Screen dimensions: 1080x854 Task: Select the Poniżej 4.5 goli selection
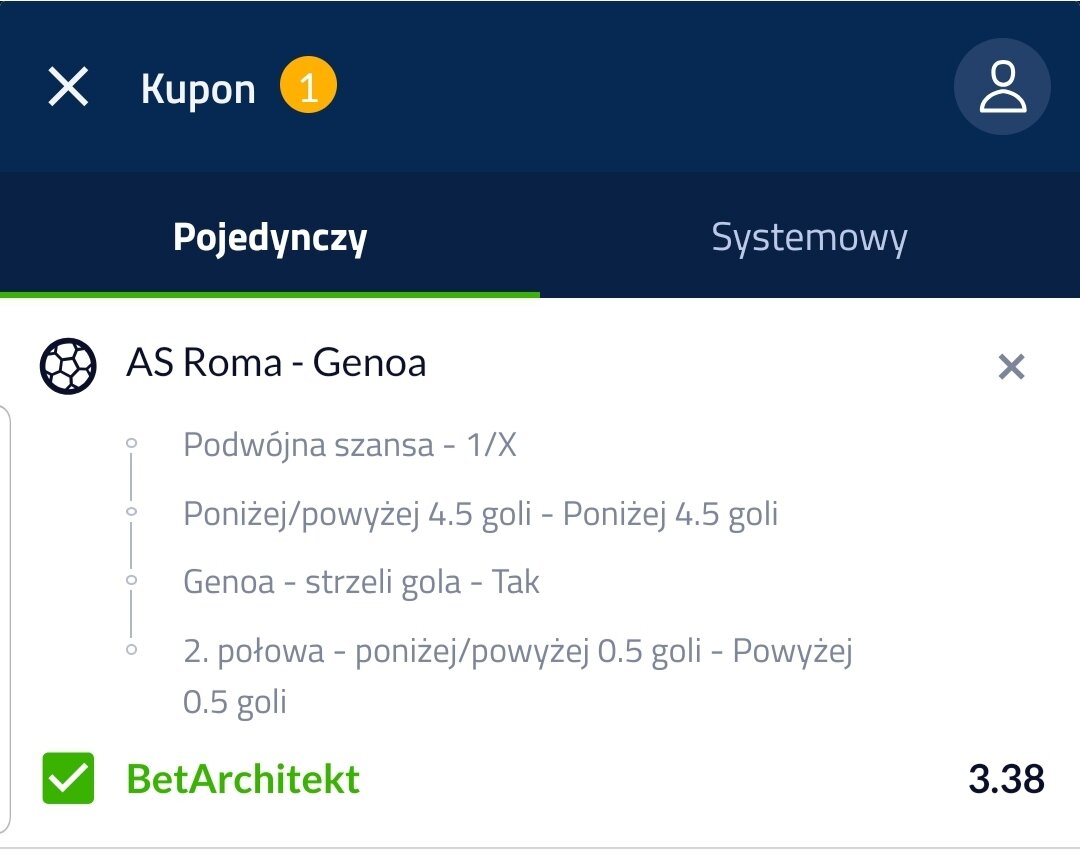coord(480,514)
